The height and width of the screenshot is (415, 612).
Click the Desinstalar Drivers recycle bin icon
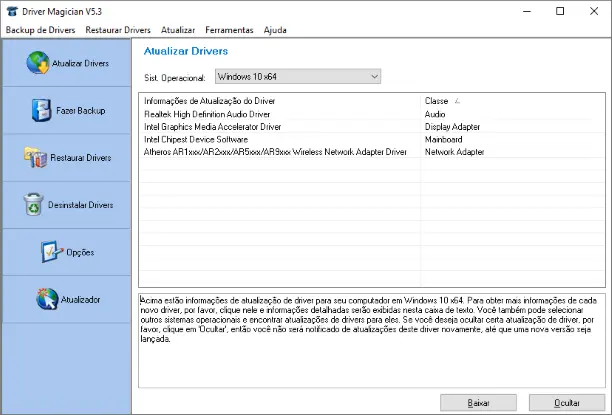coord(34,204)
